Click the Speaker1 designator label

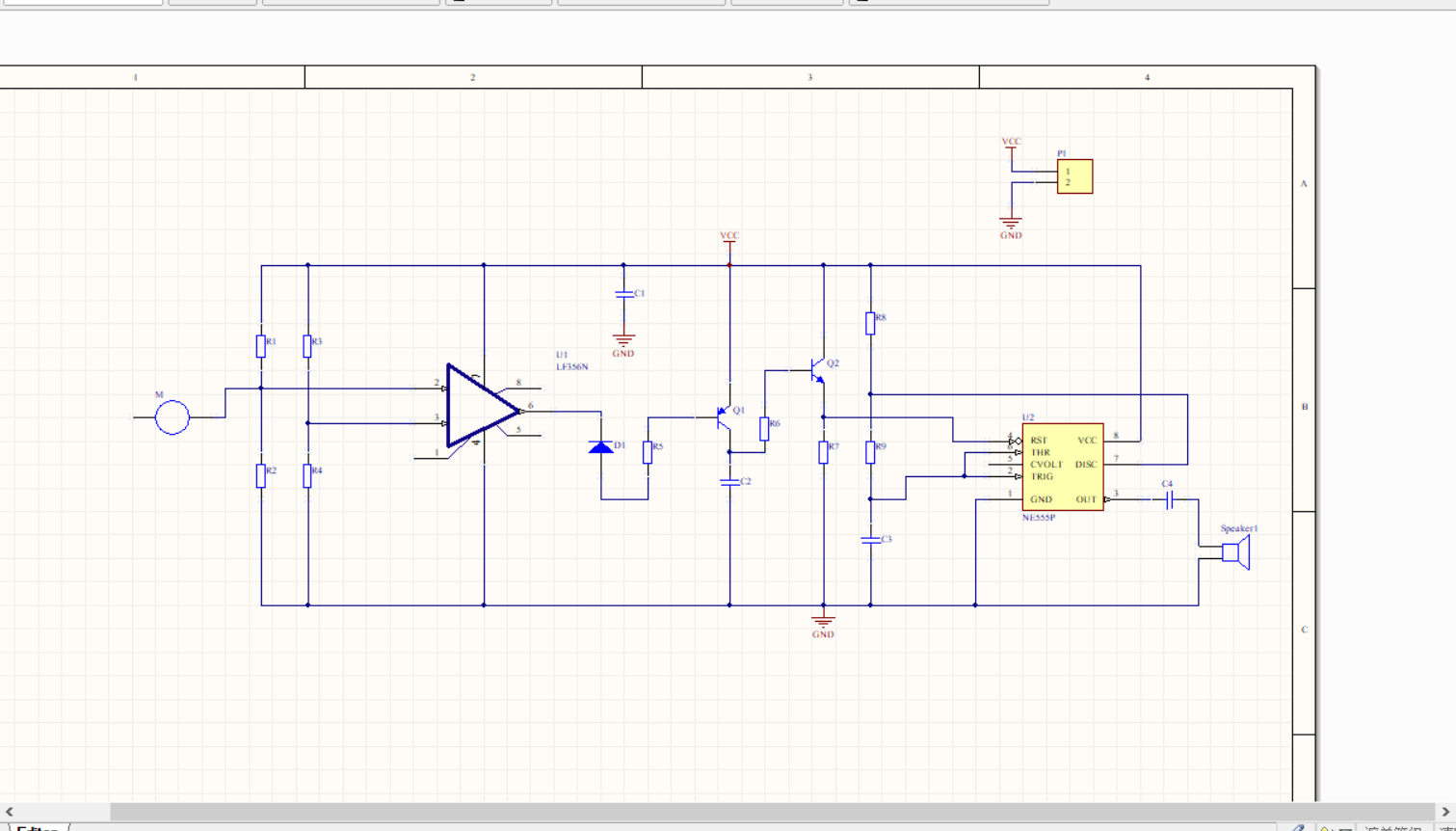(x=1239, y=528)
